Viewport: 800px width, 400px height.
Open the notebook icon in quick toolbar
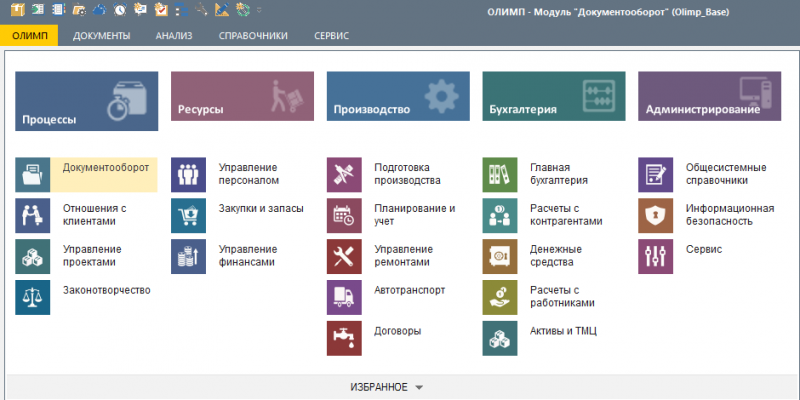pyautogui.click(x=58, y=9)
